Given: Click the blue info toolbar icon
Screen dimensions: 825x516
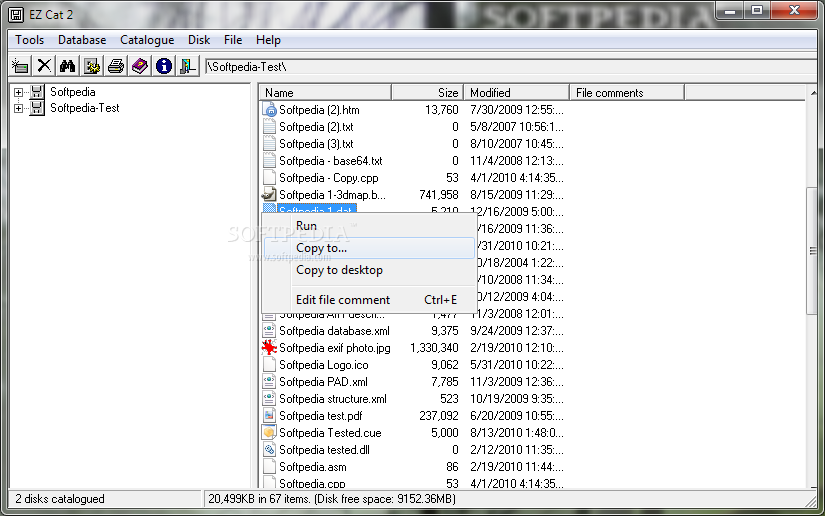Looking at the screenshot, I should pyautogui.click(x=164, y=66).
